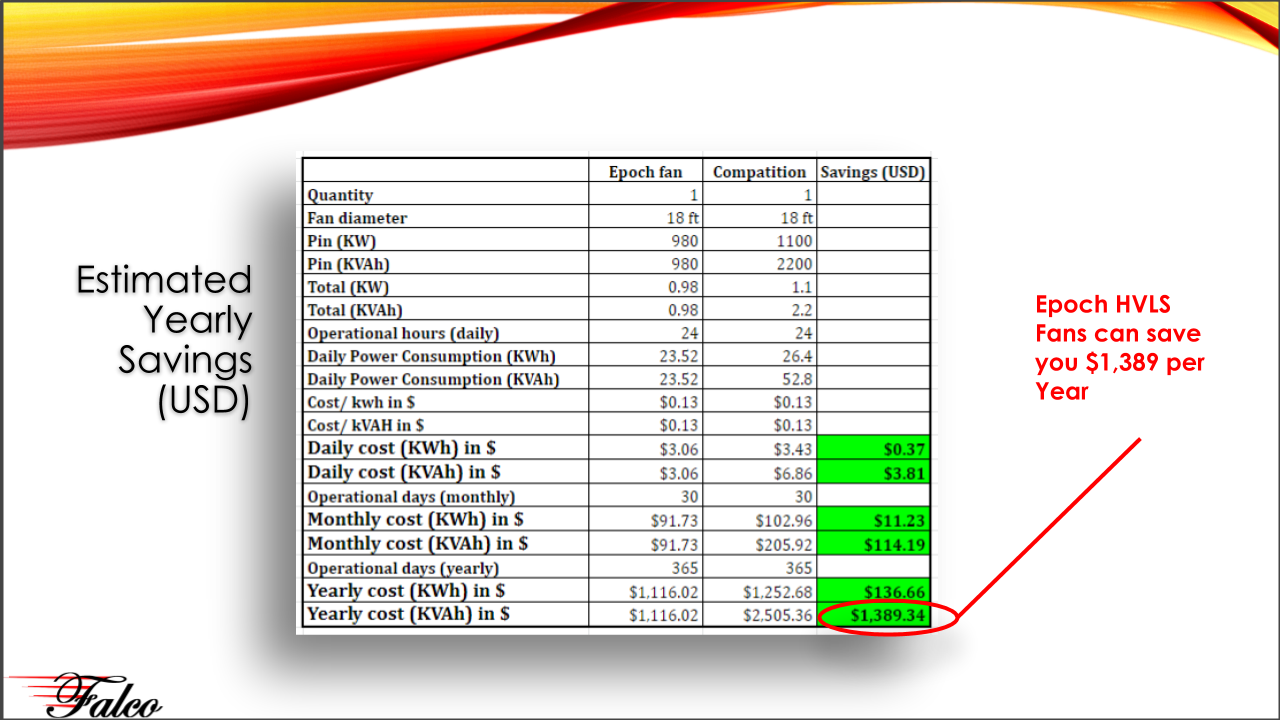Select 'Daily Power Consumption (KVAh)' label
The image size is (1280, 720).
[433, 379]
